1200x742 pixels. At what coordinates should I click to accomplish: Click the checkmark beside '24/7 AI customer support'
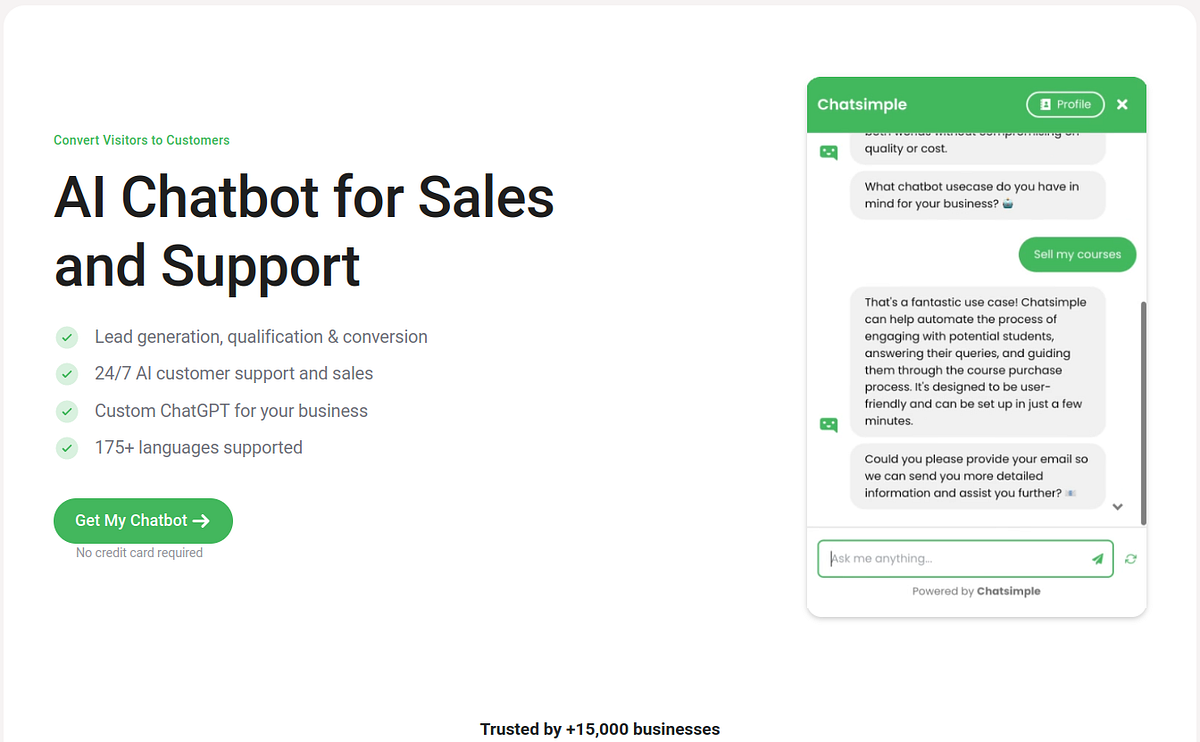click(66, 374)
